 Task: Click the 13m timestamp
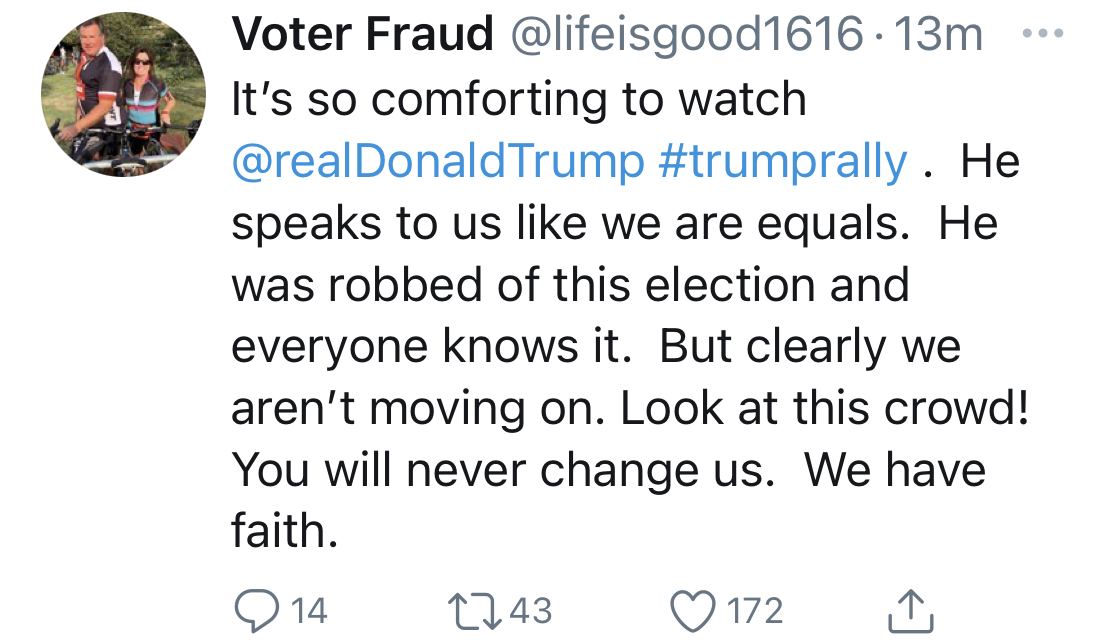940,37
